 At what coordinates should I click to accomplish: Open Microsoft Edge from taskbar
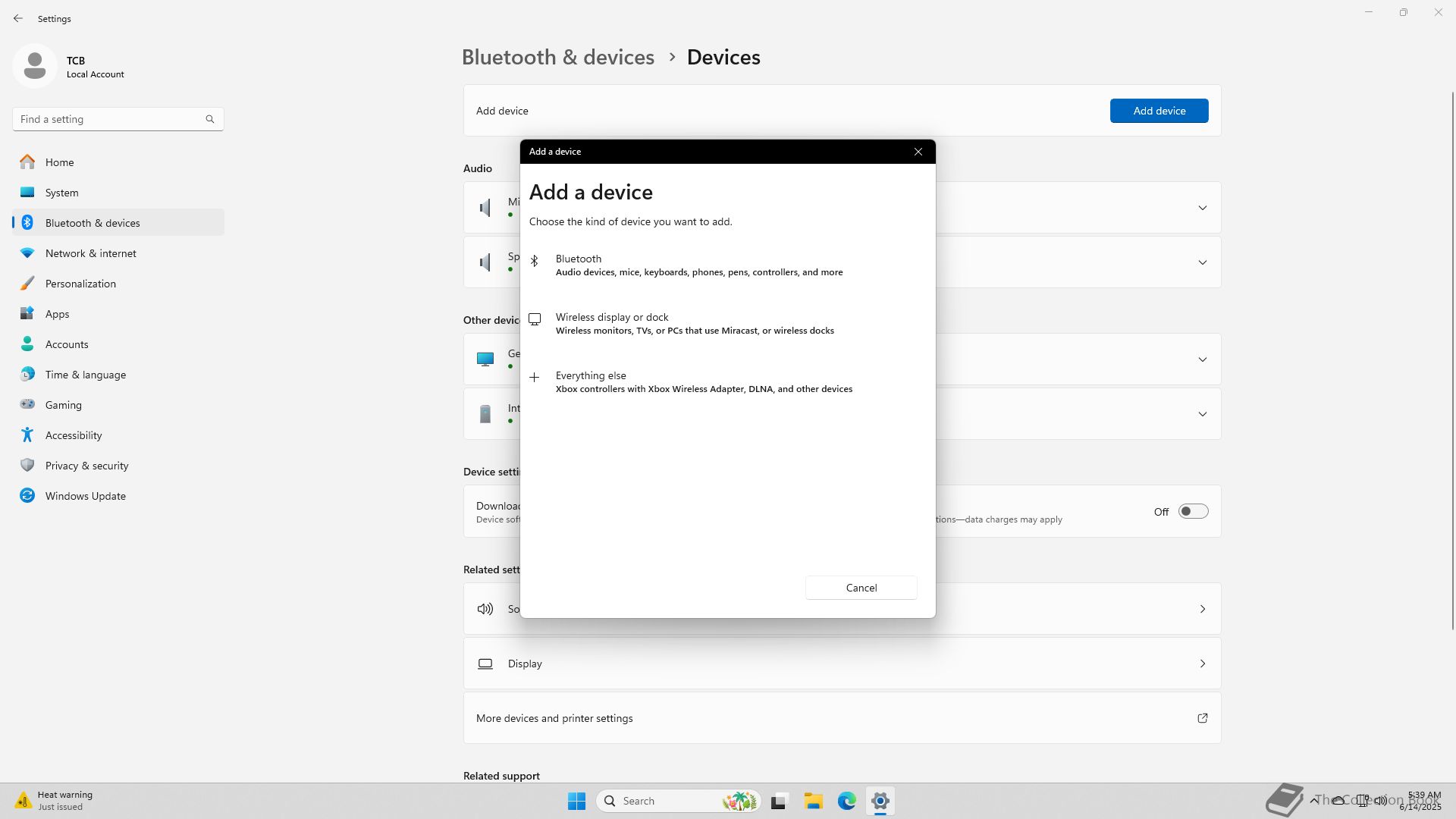point(846,801)
